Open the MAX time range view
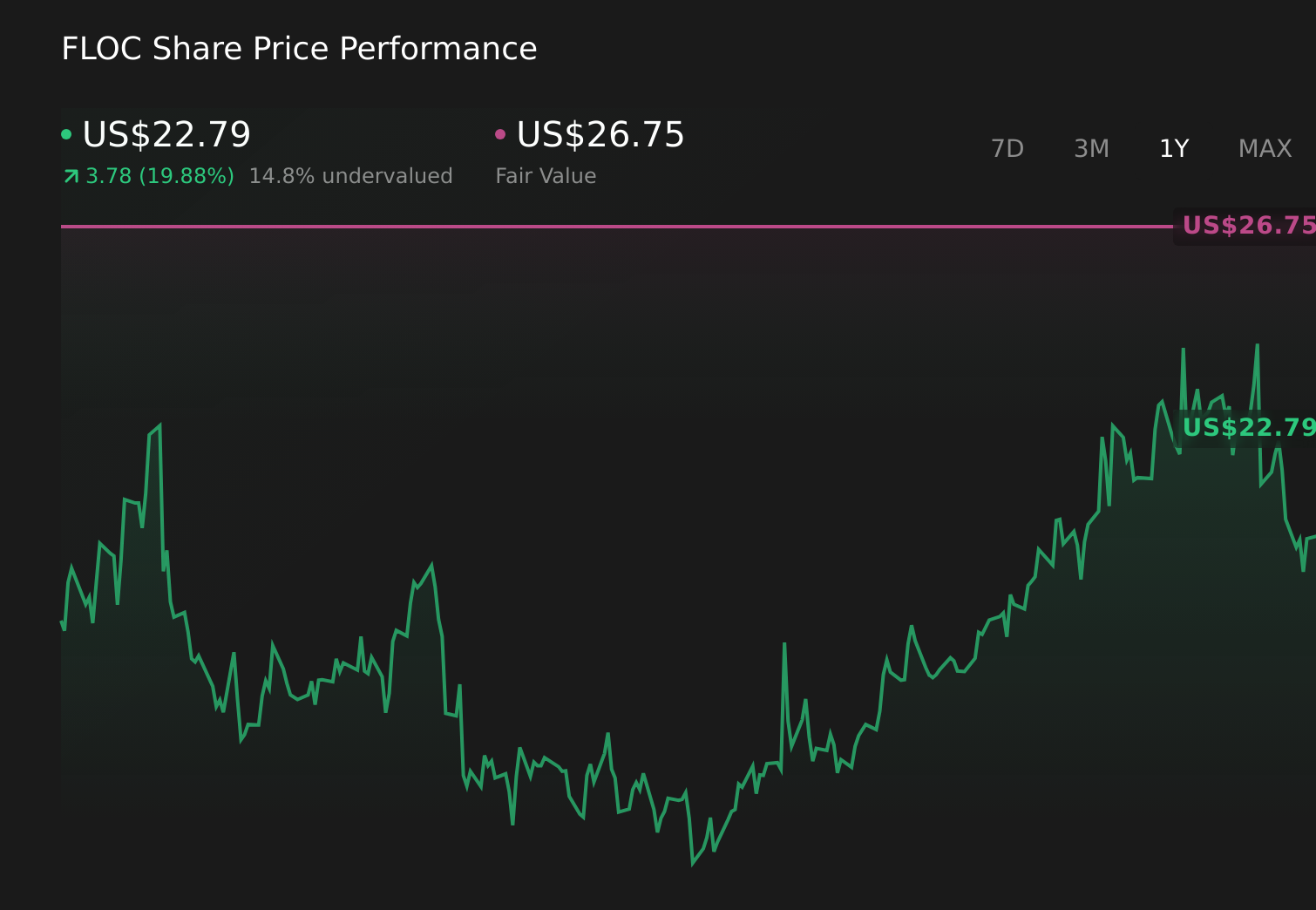The image size is (1316, 910). click(x=1264, y=148)
